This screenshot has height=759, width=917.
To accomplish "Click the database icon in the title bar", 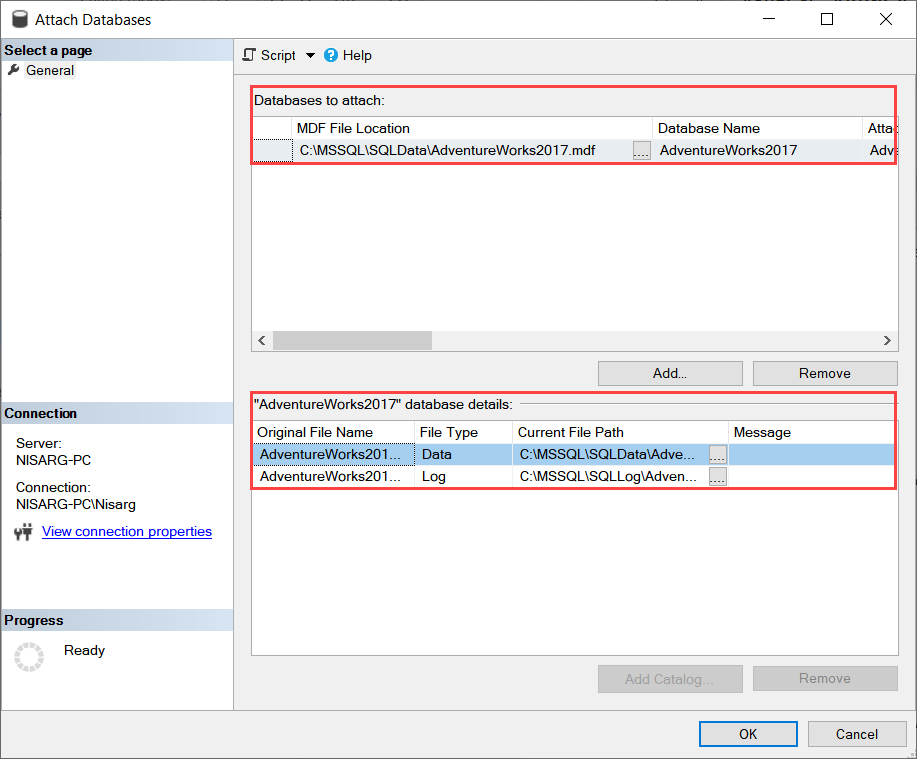I will coord(20,18).
